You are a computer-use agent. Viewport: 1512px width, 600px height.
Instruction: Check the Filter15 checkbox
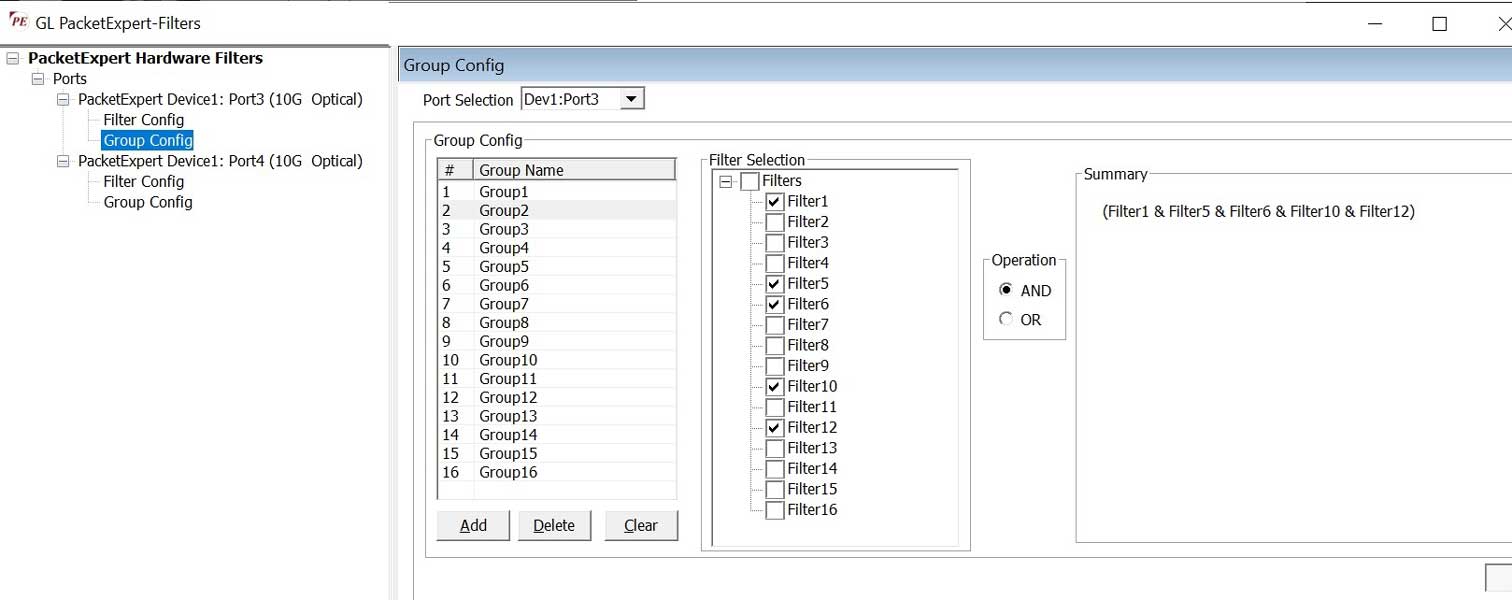point(775,489)
